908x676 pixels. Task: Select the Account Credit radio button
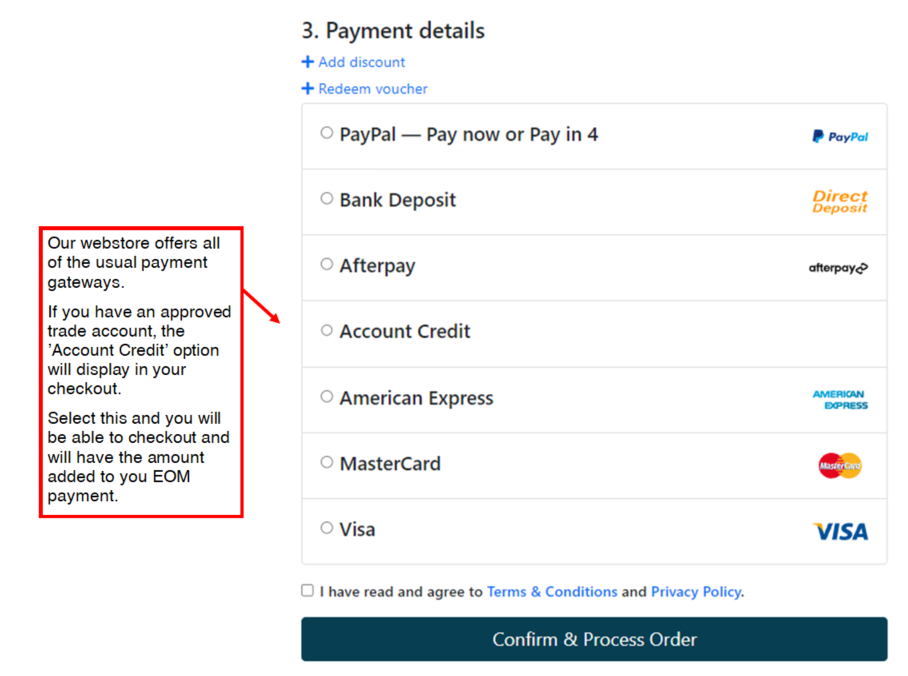(x=327, y=330)
